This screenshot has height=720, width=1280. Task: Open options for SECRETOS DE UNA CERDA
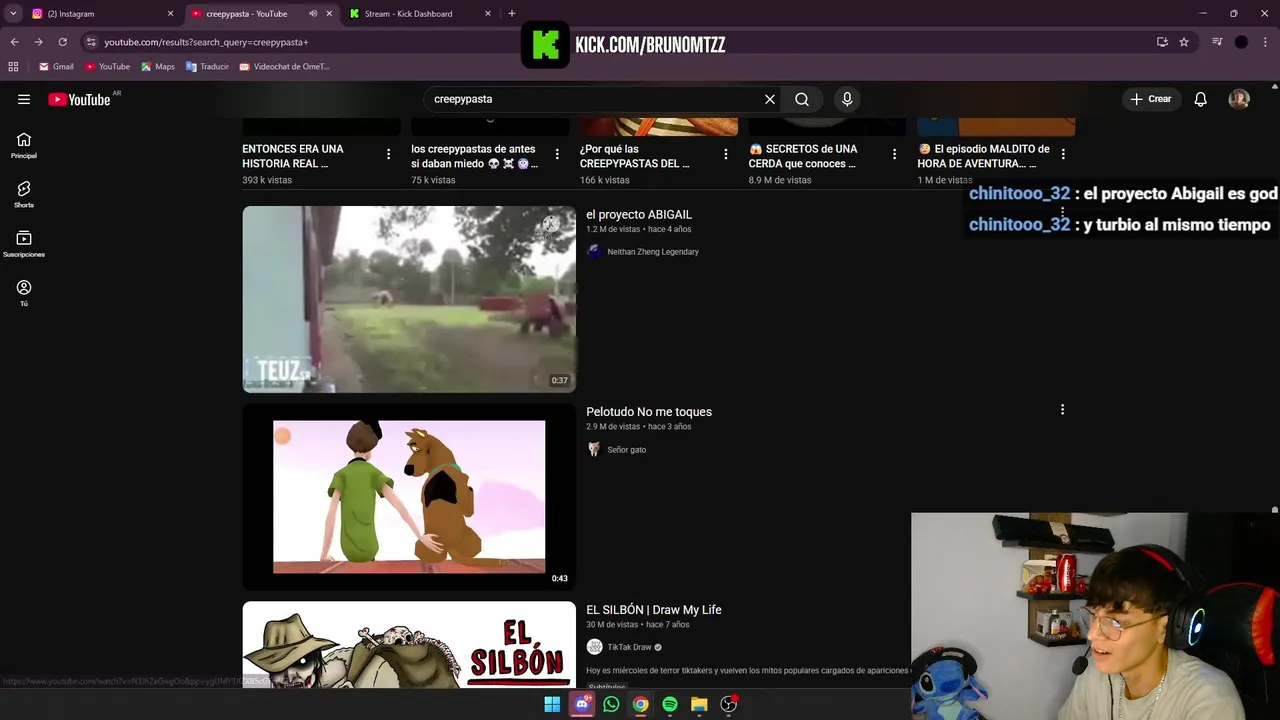pyautogui.click(x=894, y=154)
